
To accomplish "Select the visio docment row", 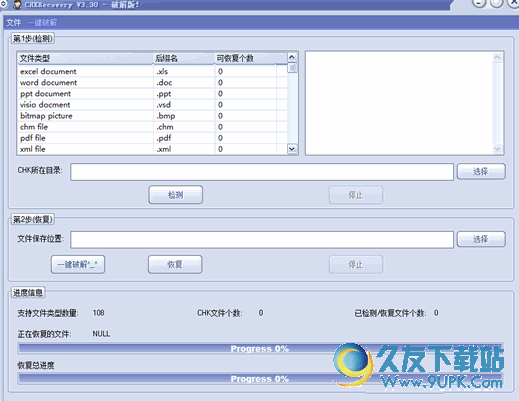I will (152, 105).
